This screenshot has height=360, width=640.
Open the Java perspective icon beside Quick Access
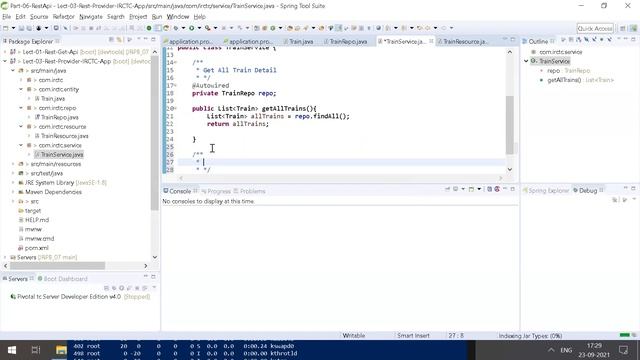coord(623,28)
